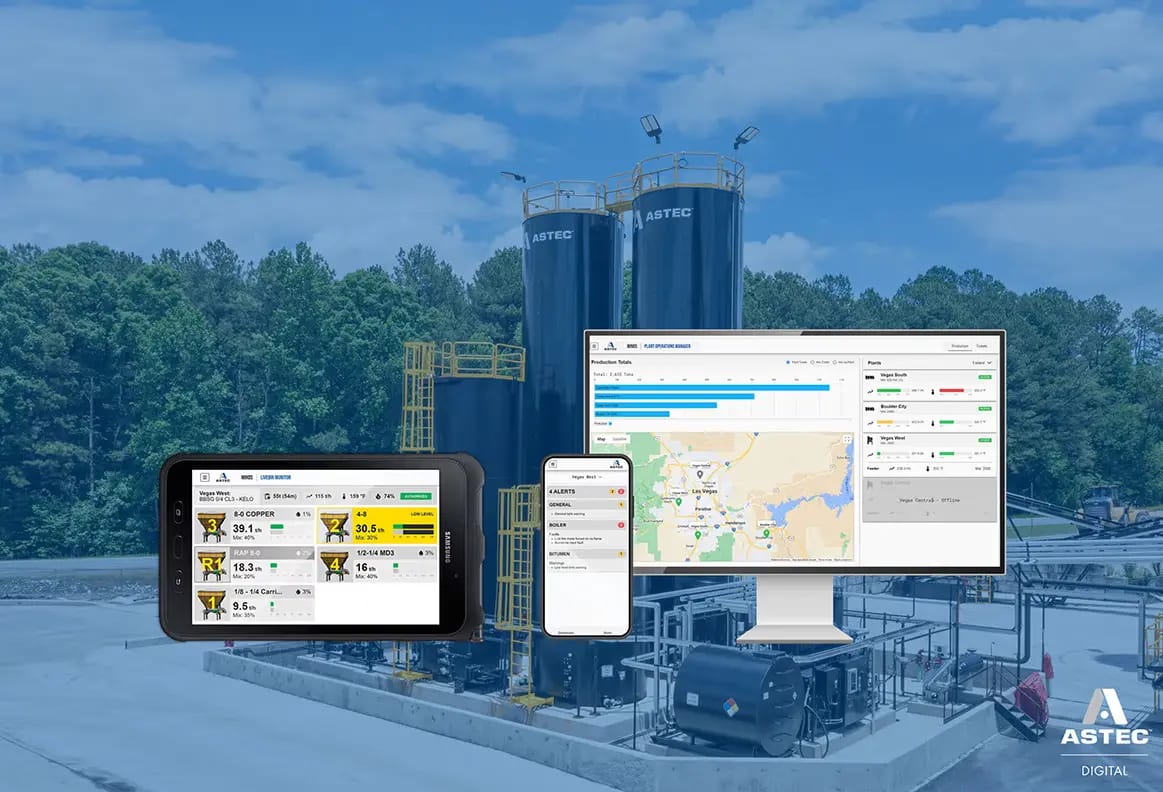Viewport: 1163px width, 792px height.
Task: Click the top blue production bar
Action: 712,388
